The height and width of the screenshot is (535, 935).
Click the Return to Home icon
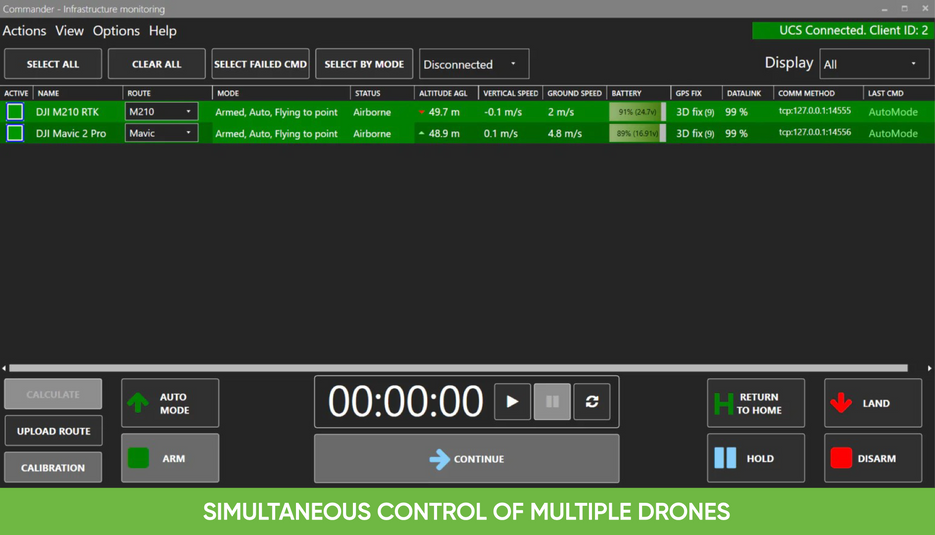click(724, 403)
